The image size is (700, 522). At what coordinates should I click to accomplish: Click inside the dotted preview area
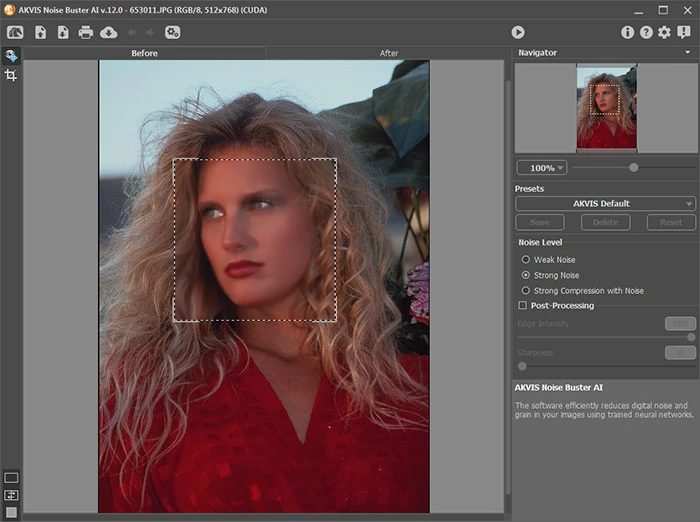[x=255, y=240]
